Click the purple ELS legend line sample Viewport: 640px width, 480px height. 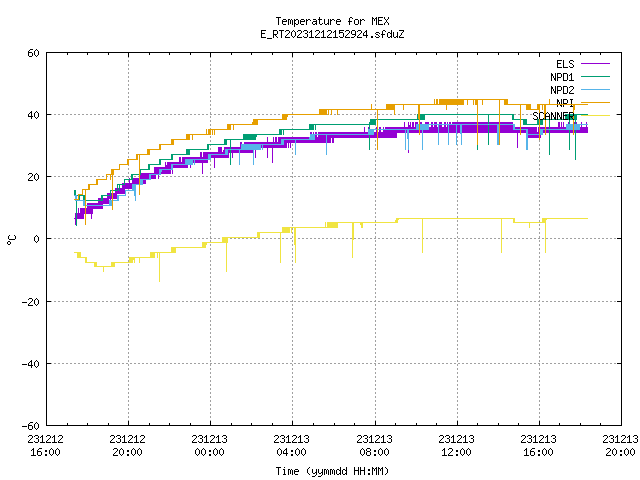(x=596, y=64)
